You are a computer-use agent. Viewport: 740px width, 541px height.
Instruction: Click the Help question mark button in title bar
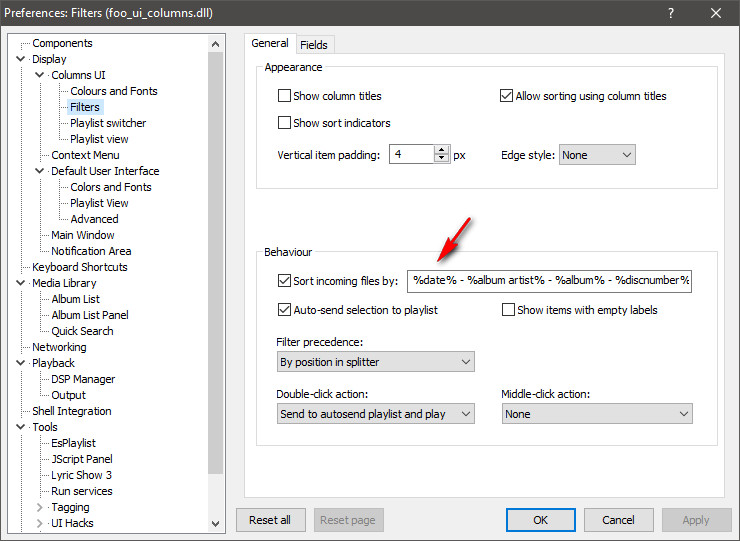(669, 14)
